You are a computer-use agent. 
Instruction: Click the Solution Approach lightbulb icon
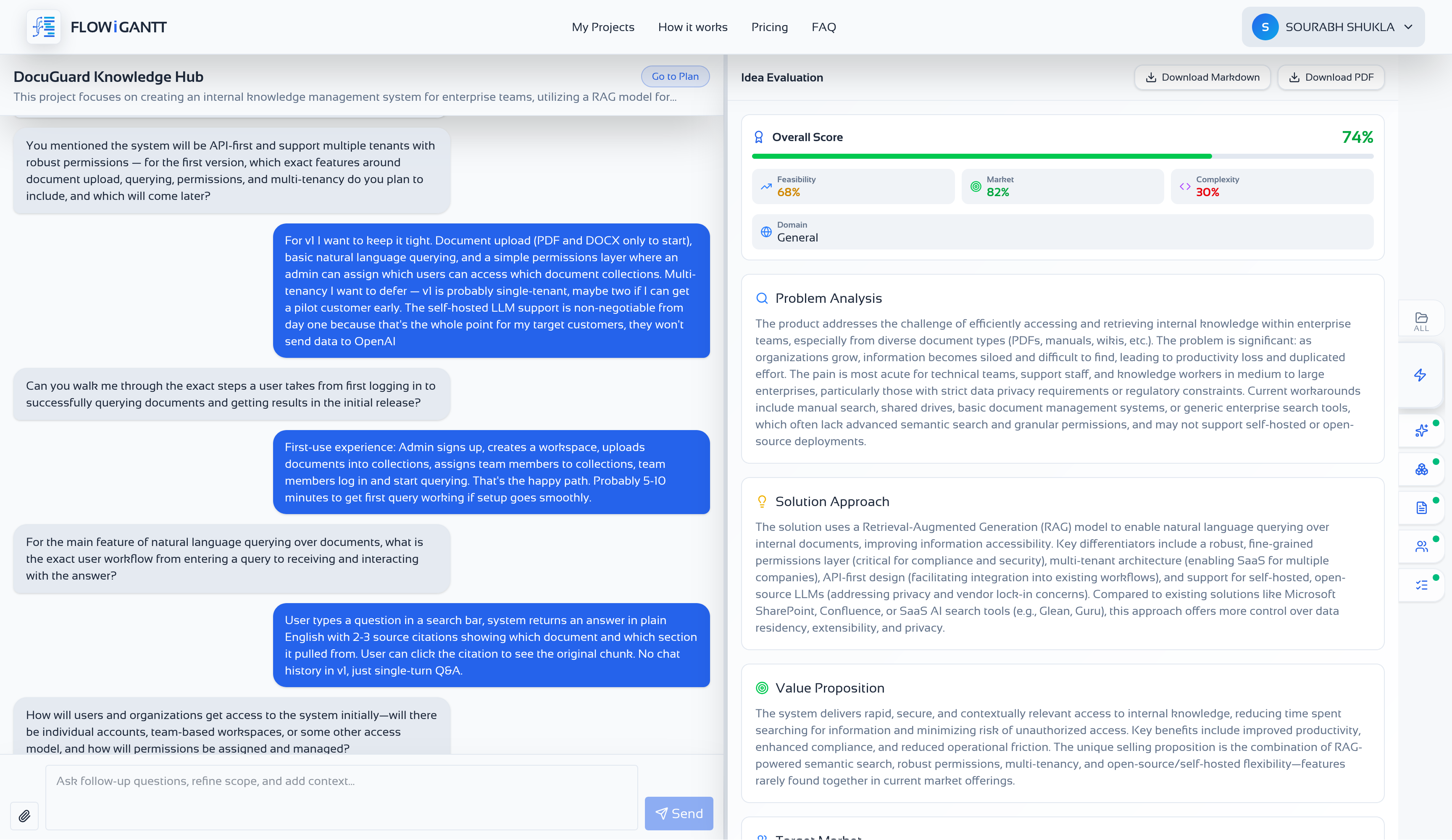coord(762,501)
